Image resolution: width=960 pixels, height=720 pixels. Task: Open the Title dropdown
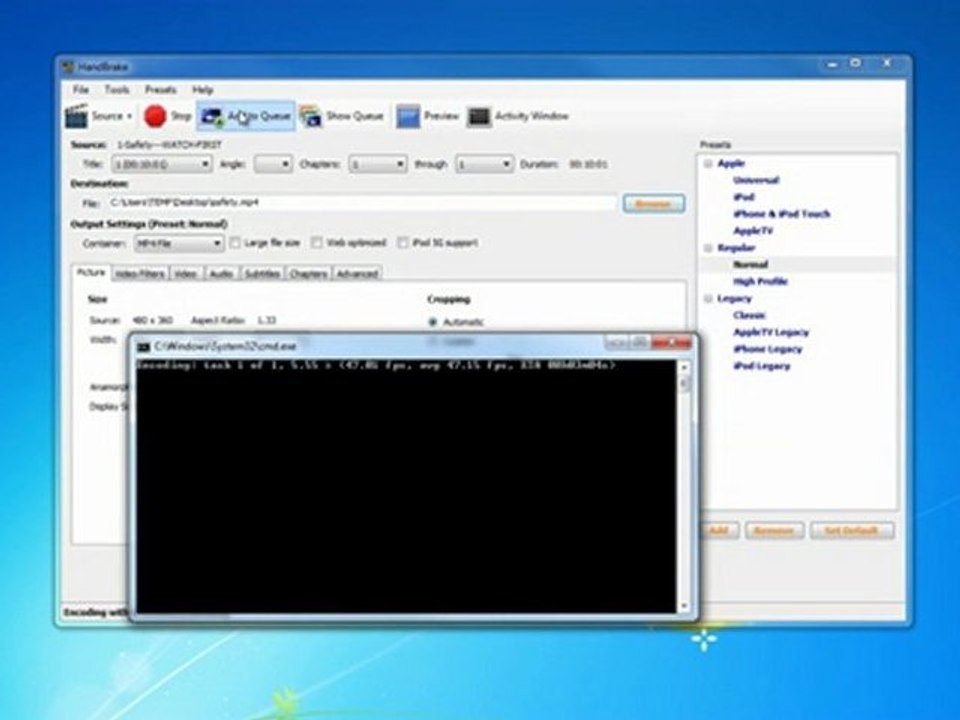162,164
